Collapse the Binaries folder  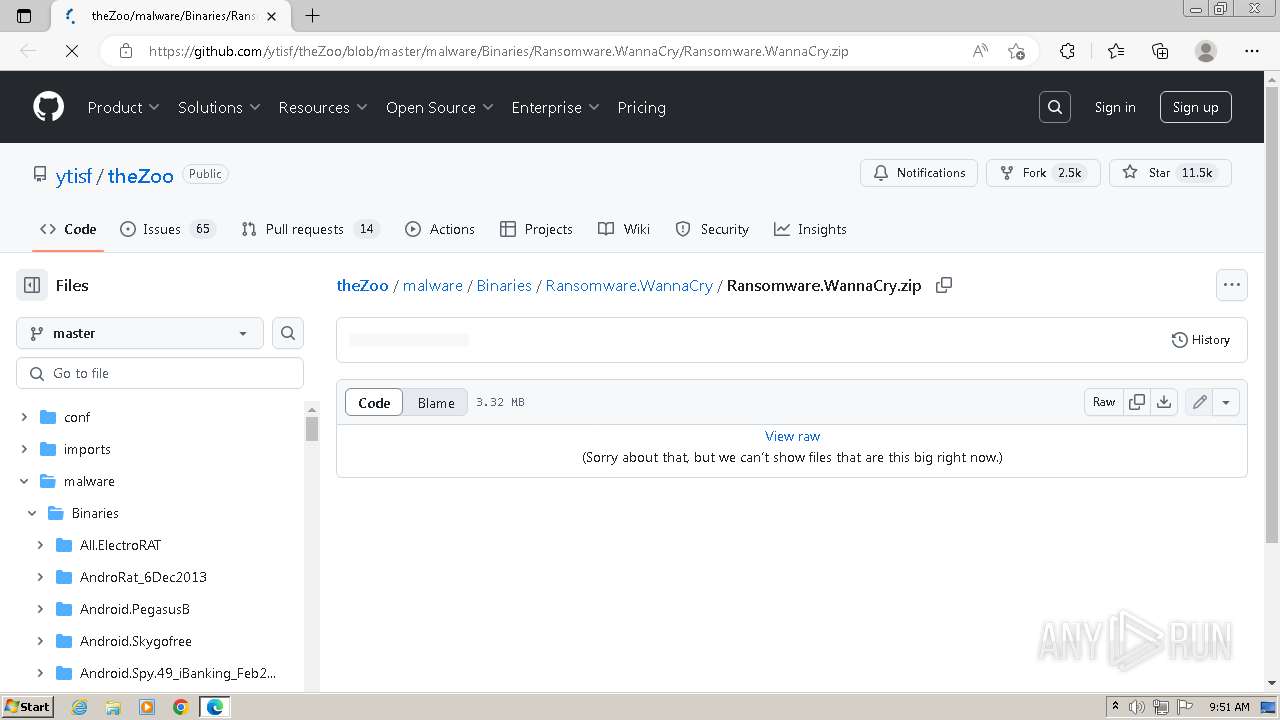coord(32,513)
